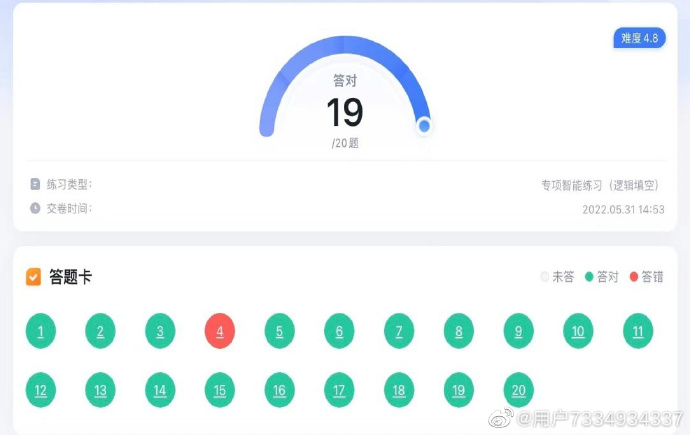Click the score number 19
This screenshot has width=690, height=435.
click(x=345, y=113)
